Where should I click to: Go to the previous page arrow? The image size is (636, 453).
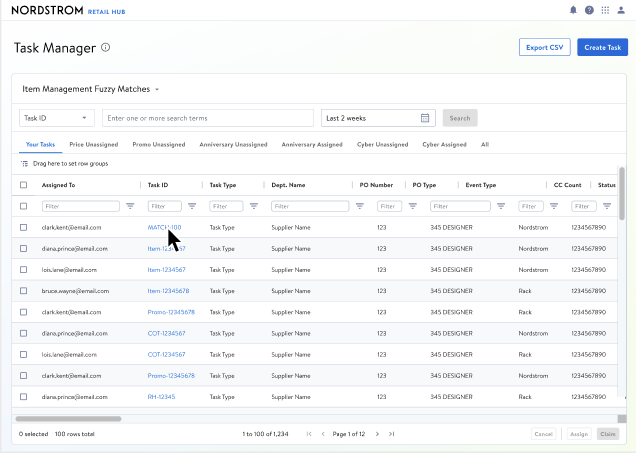point(323,434)
